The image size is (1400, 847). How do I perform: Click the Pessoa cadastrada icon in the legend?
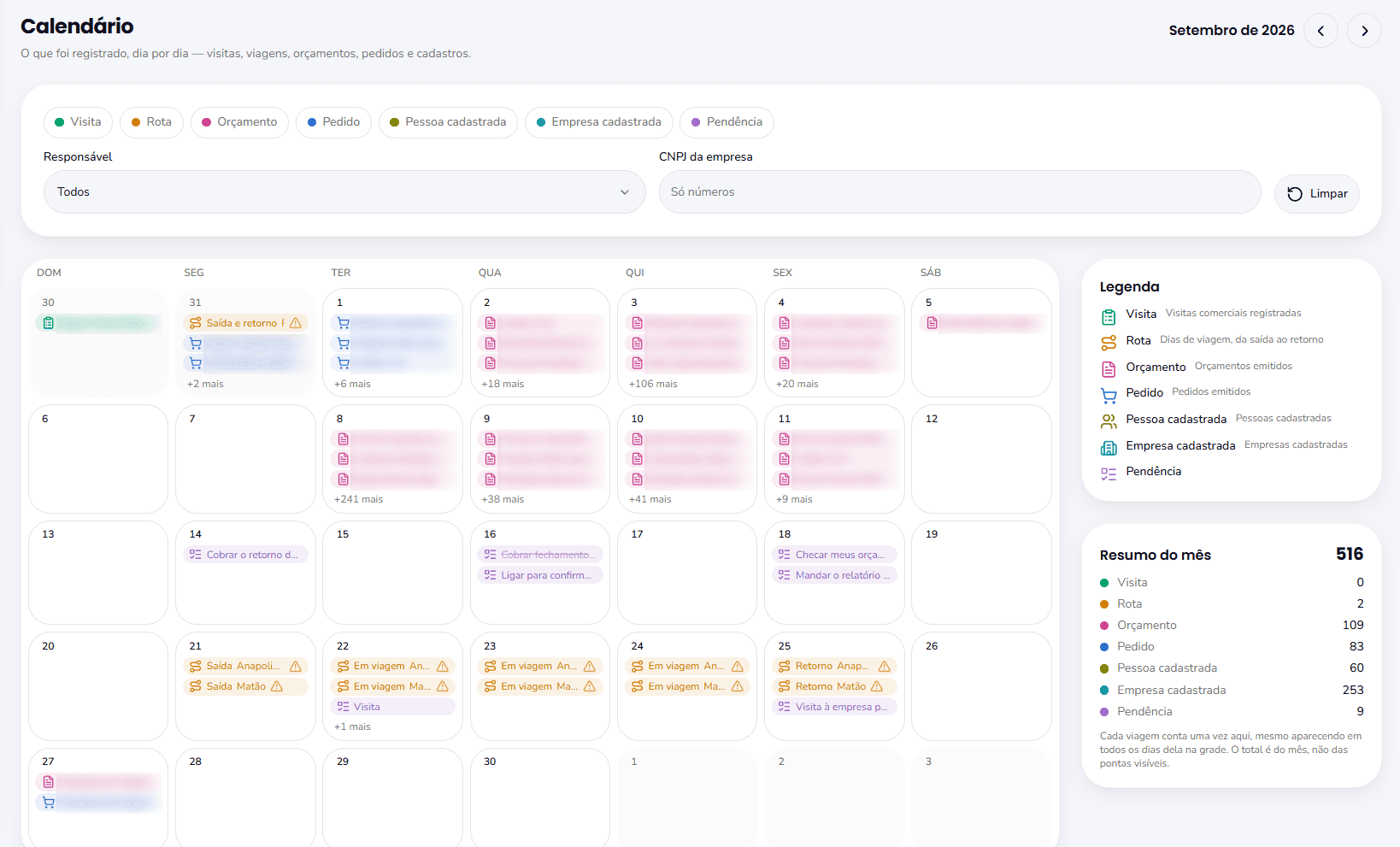pyautogui.click(x=1109, y=421)
